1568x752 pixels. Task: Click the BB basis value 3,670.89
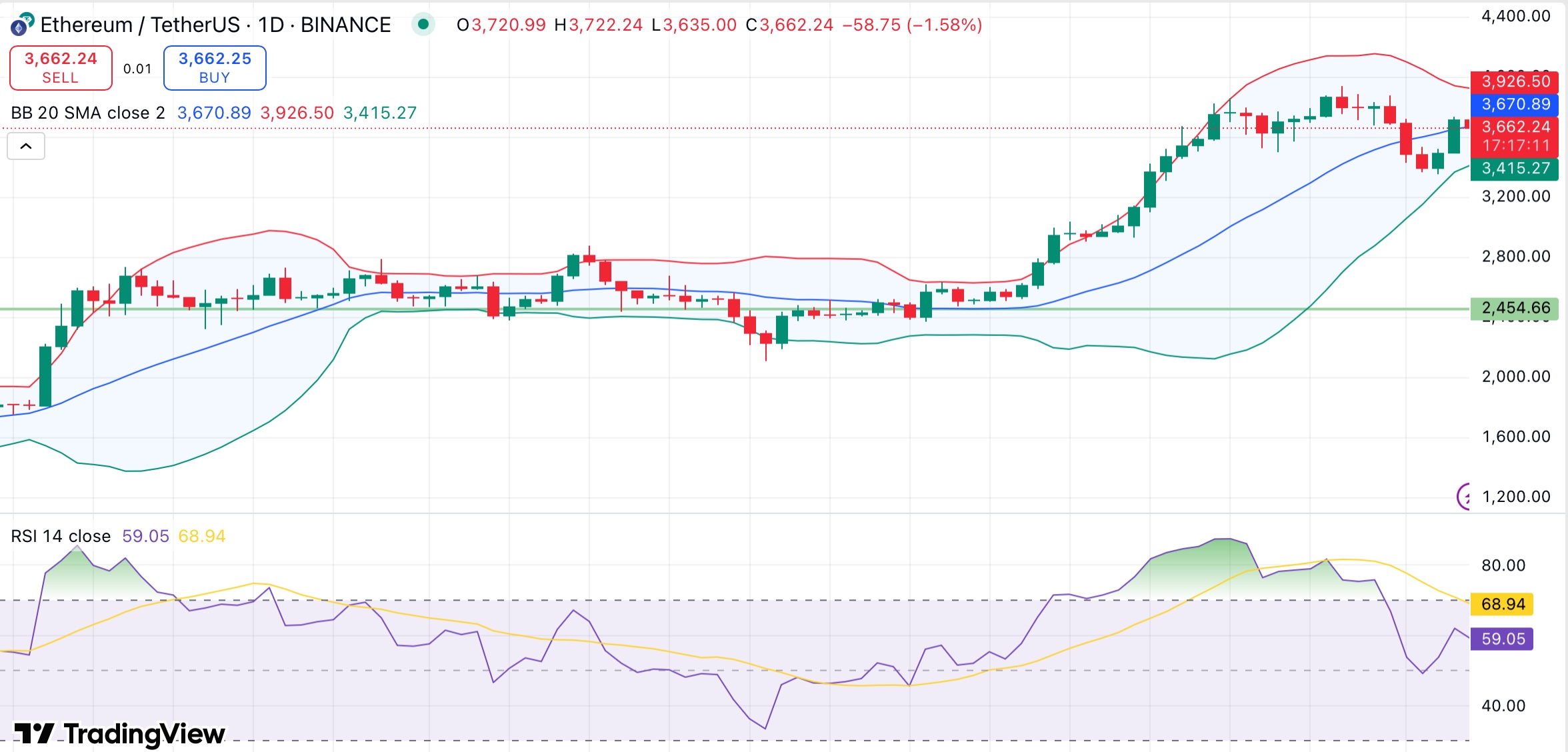tap(214, 113)
